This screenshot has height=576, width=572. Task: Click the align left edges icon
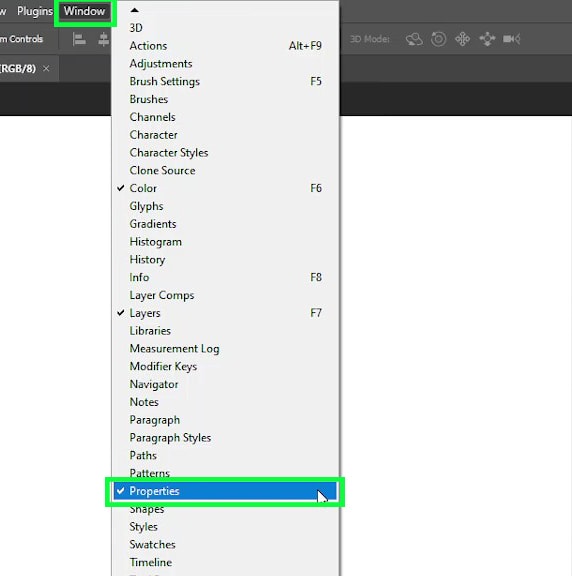coord(79,39)
